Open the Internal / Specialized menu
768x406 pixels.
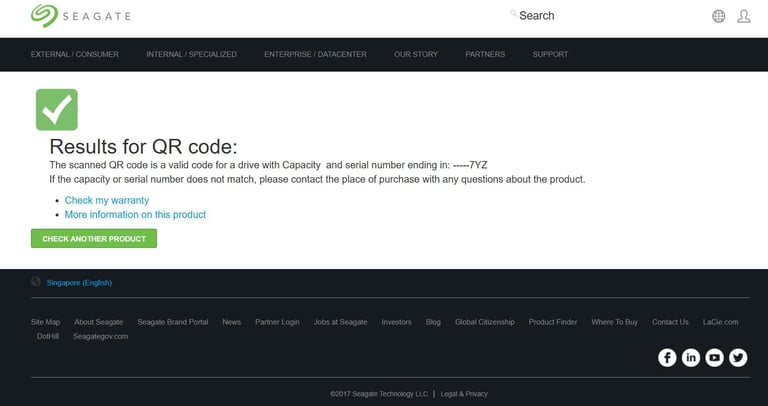[x=191, y=54]
